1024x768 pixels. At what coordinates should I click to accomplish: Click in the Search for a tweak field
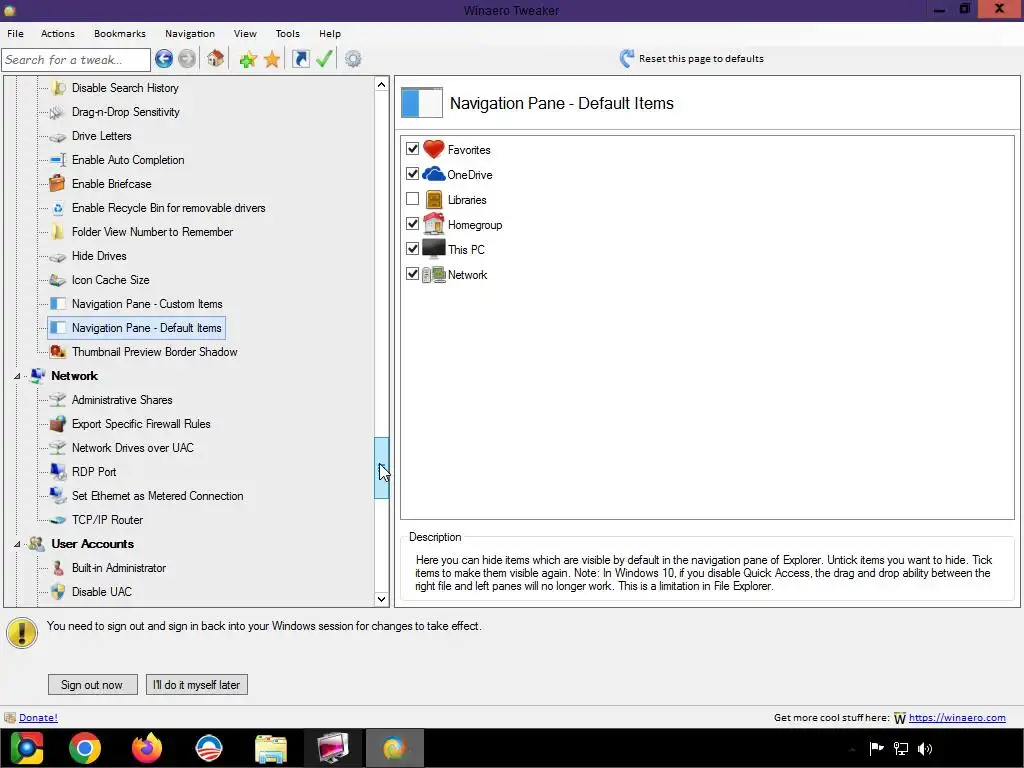[76, 59]
